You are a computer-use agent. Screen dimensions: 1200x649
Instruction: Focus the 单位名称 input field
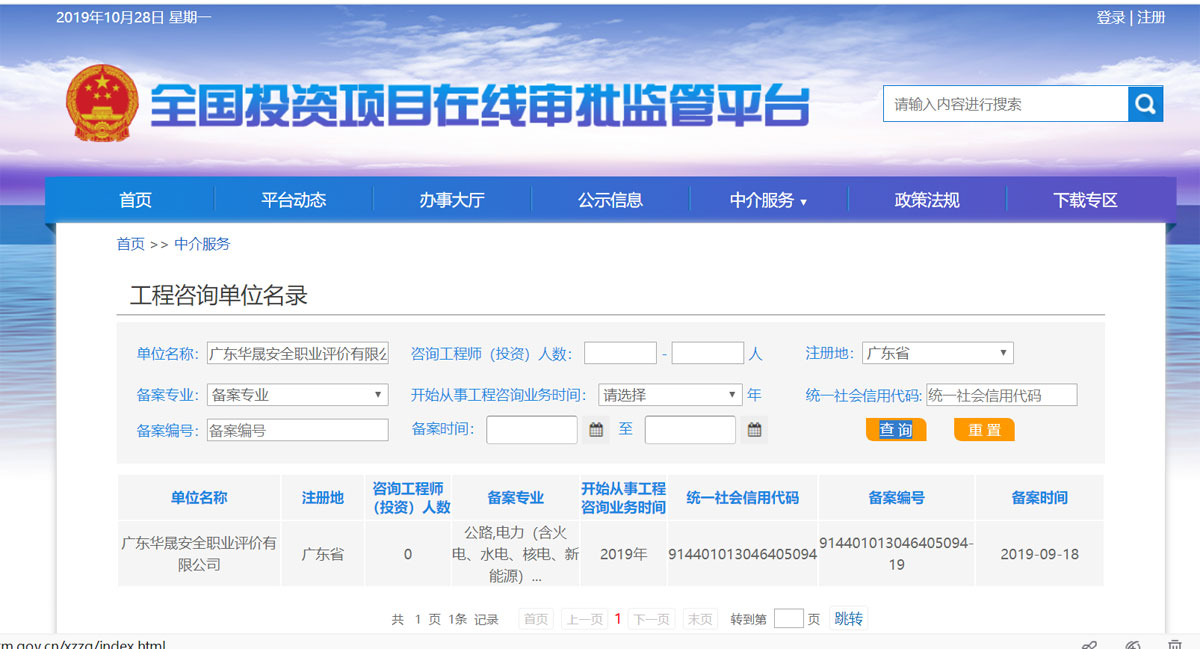(x=297, y=353)
